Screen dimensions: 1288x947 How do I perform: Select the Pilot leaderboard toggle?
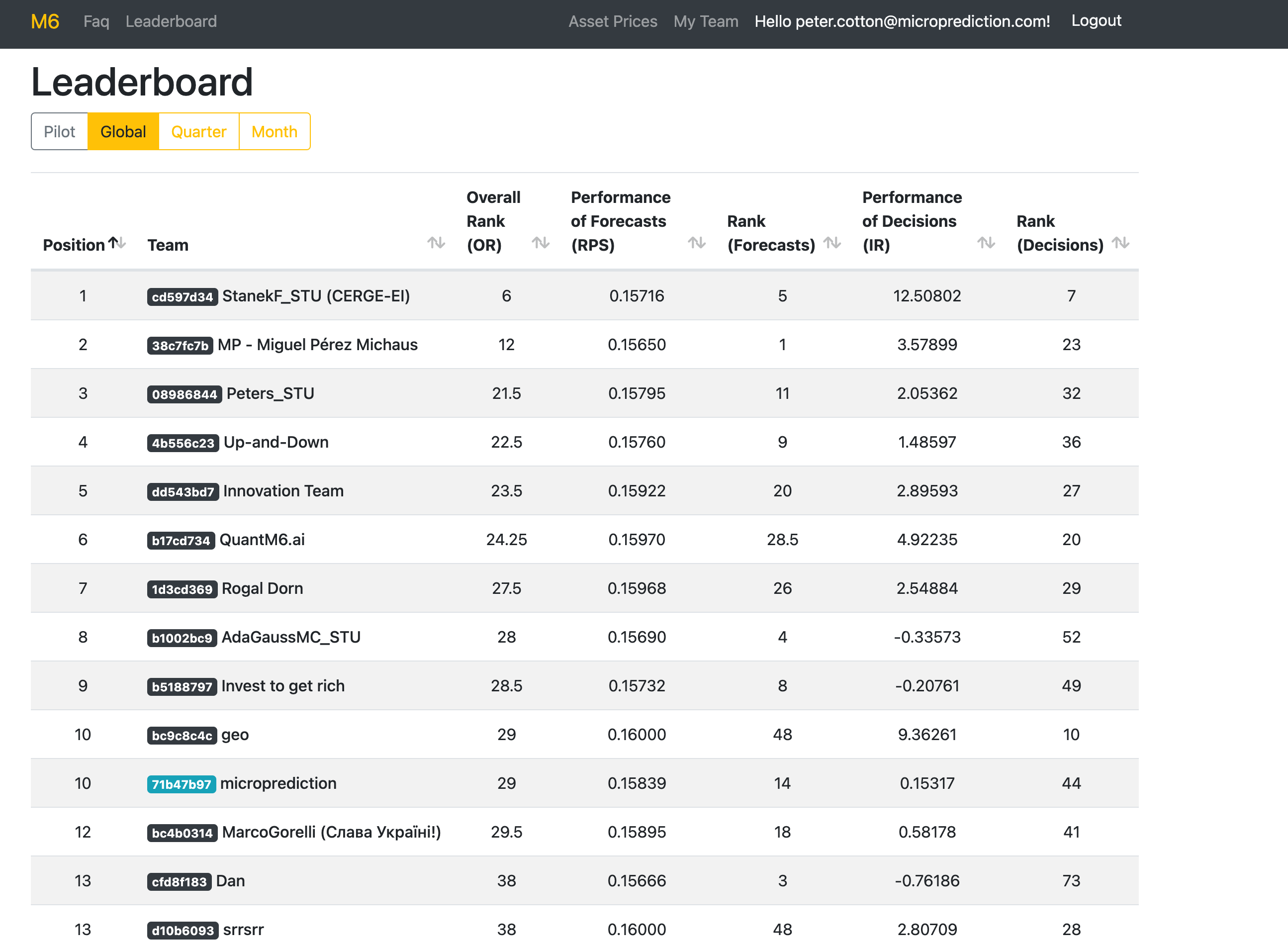click(x=60, y=132)
